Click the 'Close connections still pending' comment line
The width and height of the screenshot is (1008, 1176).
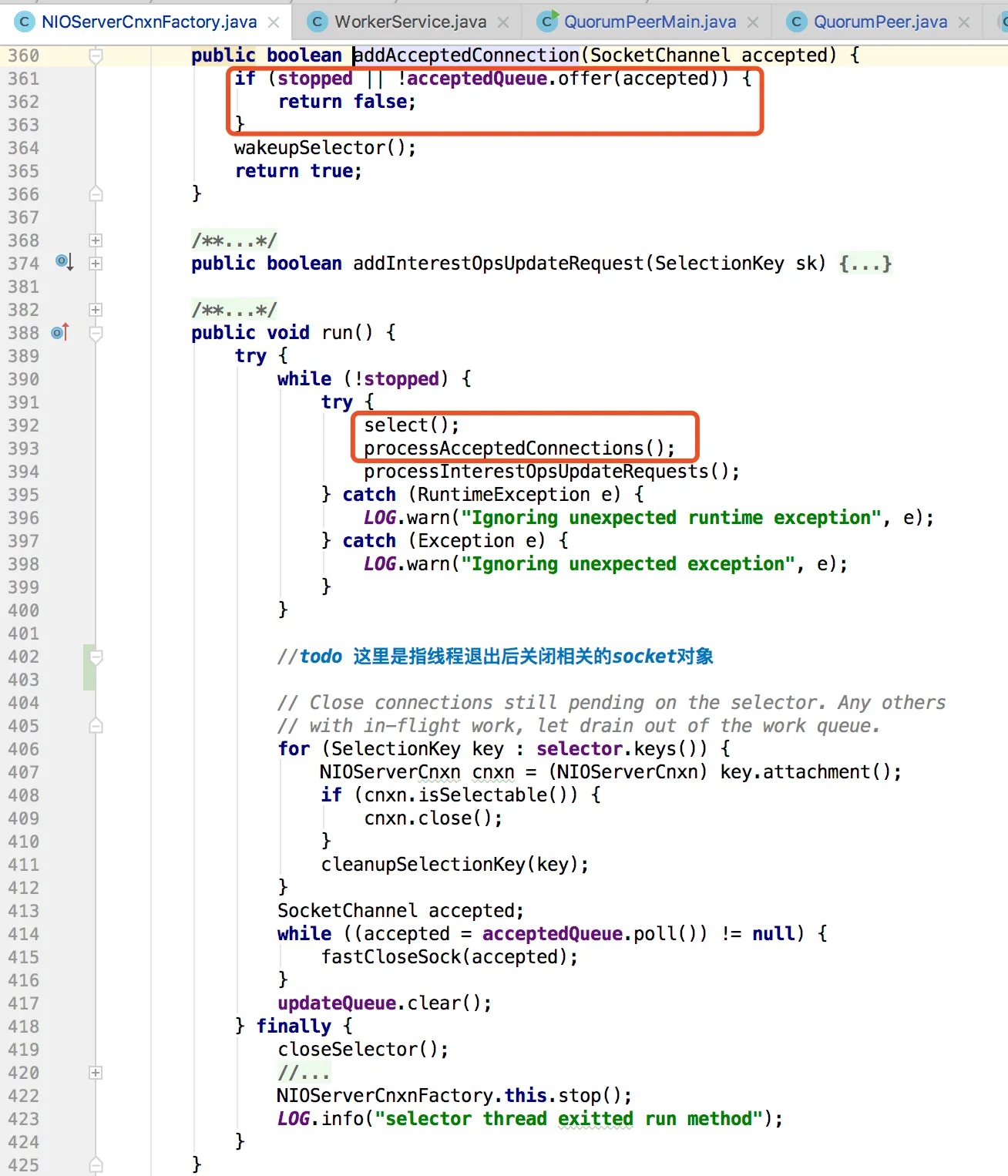pyautogui.click(x=612, y=703)
